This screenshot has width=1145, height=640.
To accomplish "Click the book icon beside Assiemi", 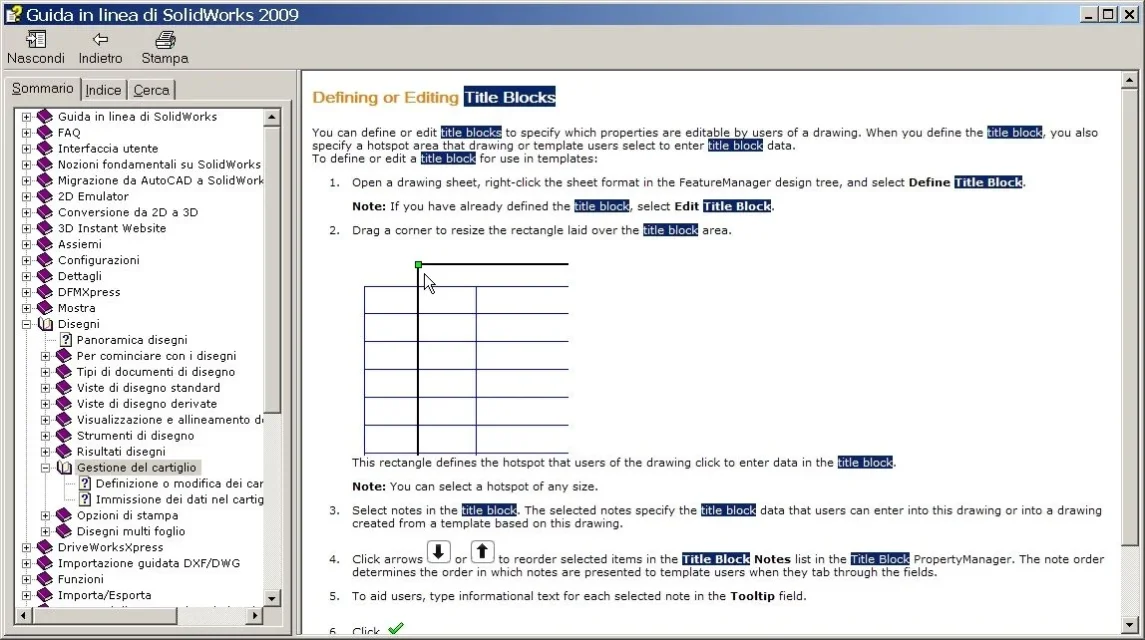I will (x=45, y=244).
